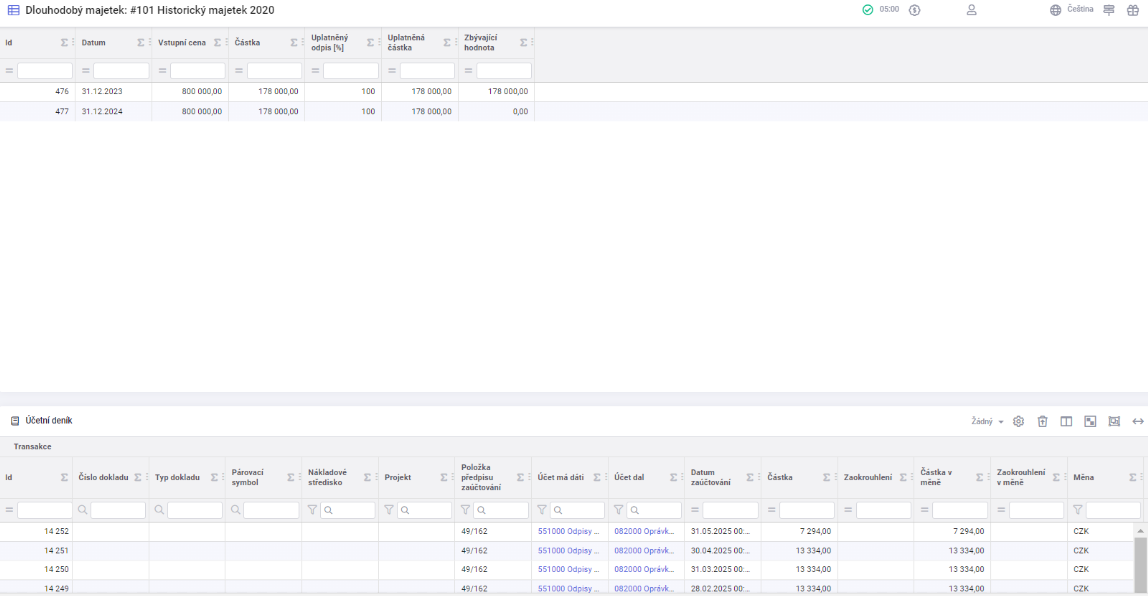The width and height of the screenshot is (1148, 596).
Task: Click the sum icon in Vstupní cena column
Action: pos(217,42)
